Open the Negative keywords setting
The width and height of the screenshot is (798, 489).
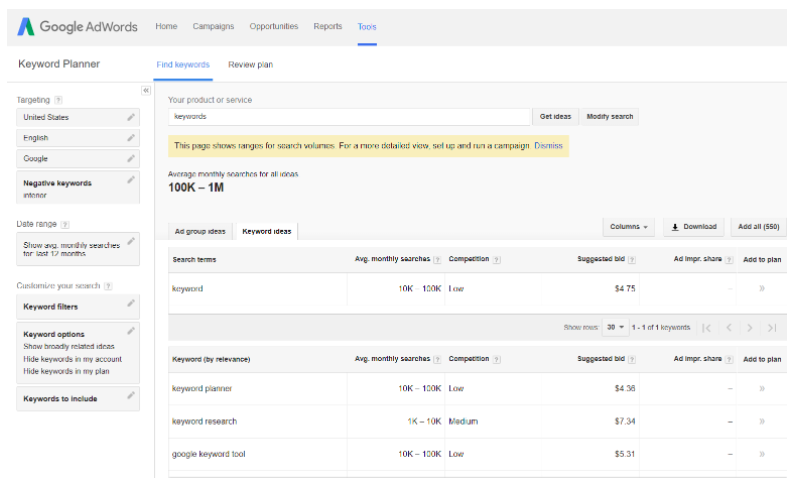pos(78,187)
